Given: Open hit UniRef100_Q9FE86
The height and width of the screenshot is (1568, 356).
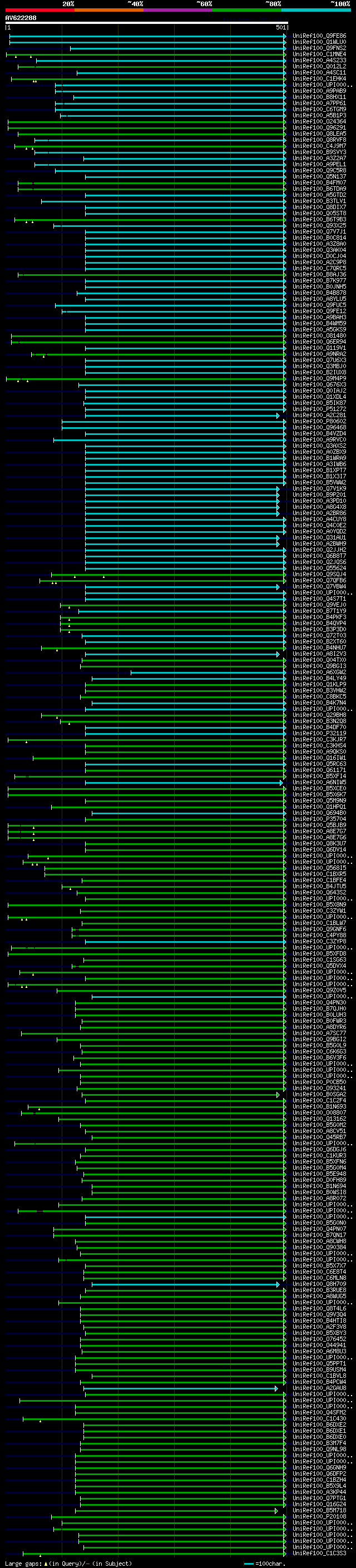Looking at the screenshot, I should click(x=319, y=36).
